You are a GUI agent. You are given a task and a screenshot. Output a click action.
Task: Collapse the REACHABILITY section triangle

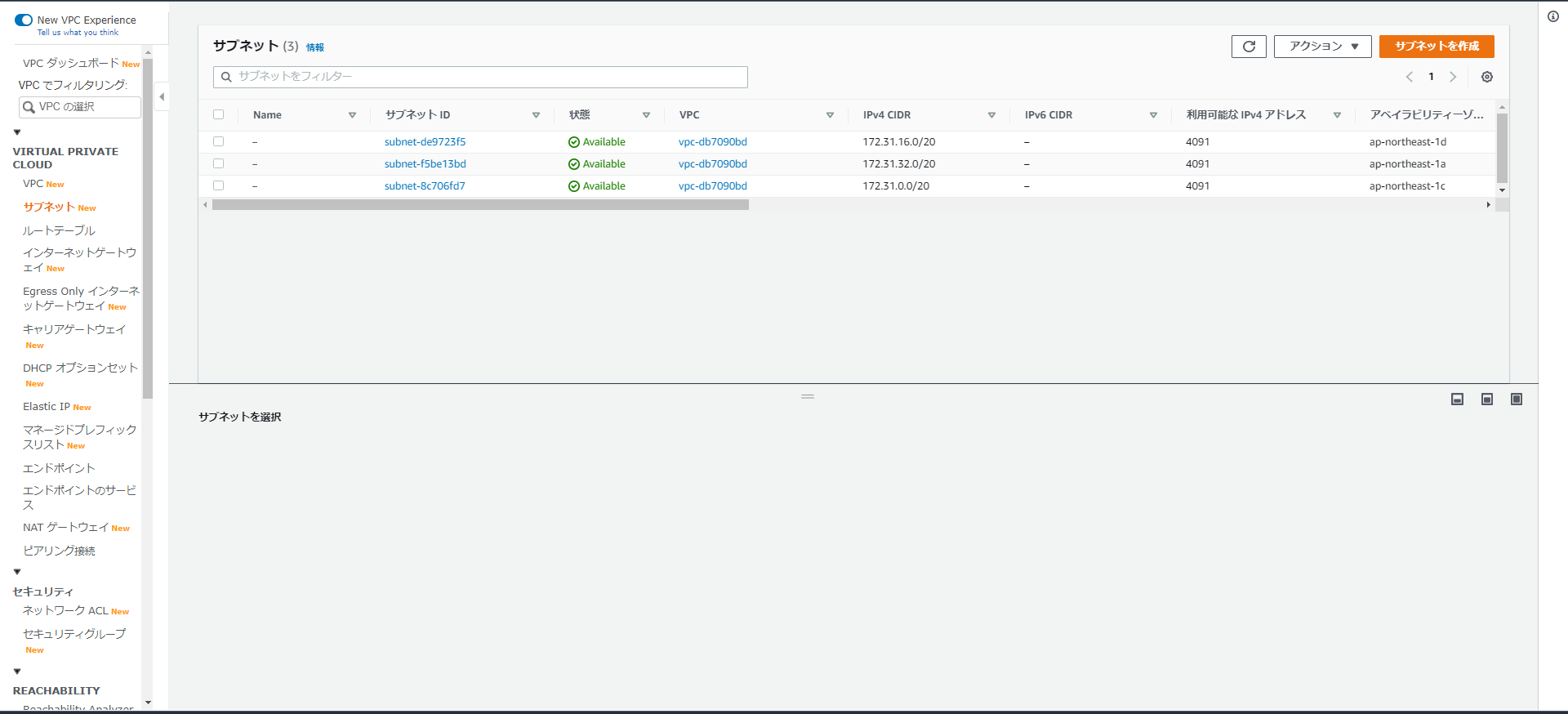pyautogui.click(x=17, y=672)
